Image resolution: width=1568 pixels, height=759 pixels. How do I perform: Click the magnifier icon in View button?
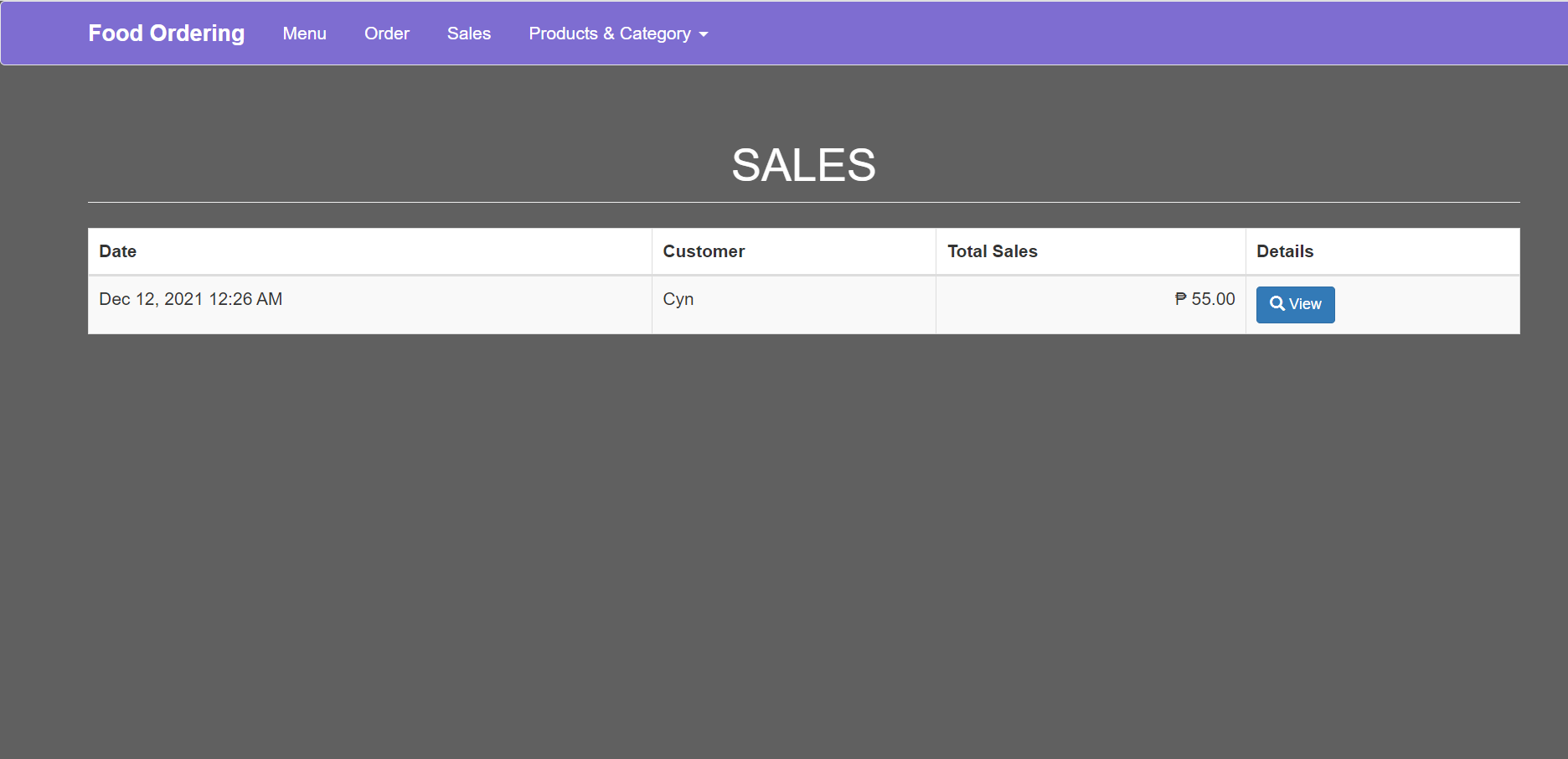[x=1277, y=304]
